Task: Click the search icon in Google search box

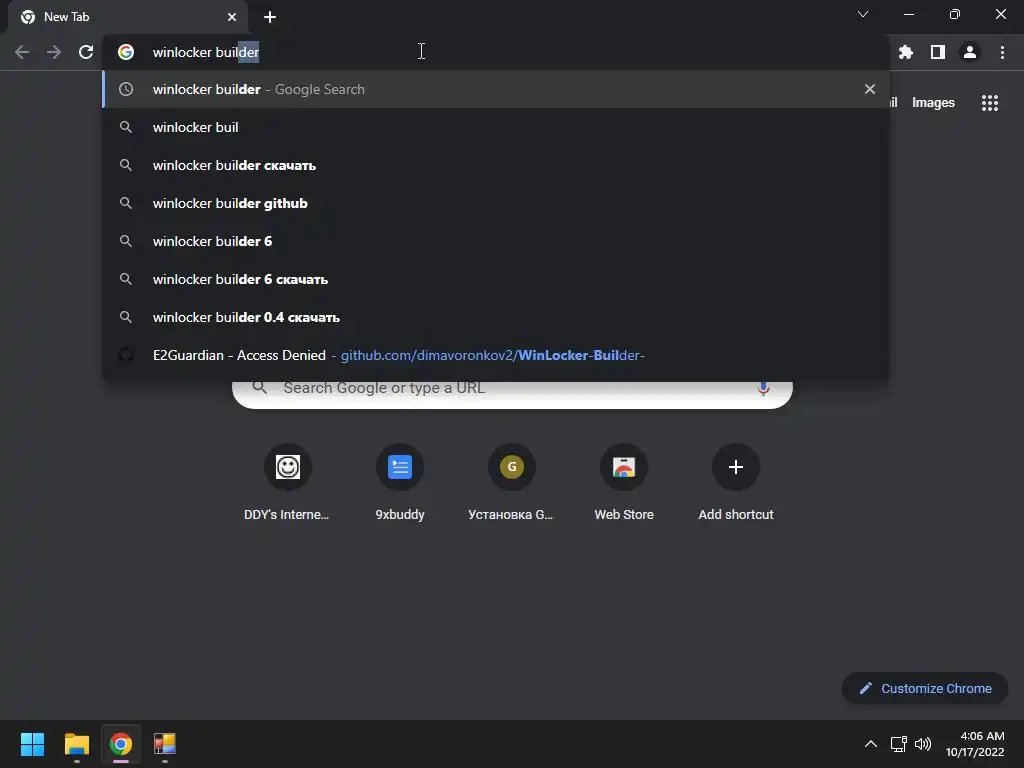Action: pos(260,387)
